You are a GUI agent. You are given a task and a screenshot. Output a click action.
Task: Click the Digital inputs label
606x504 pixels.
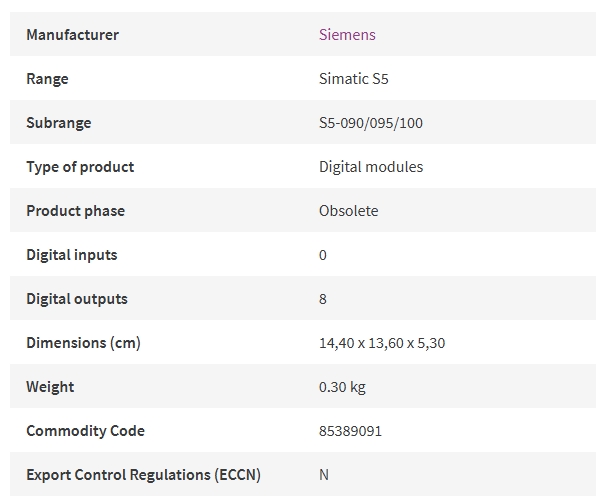click(x=72, y=255)
